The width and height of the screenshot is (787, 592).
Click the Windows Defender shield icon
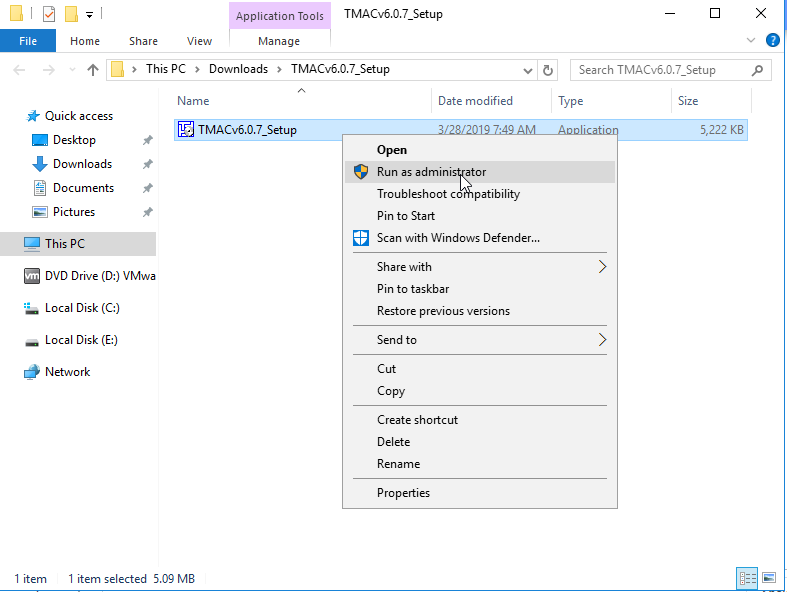[361, 238]
